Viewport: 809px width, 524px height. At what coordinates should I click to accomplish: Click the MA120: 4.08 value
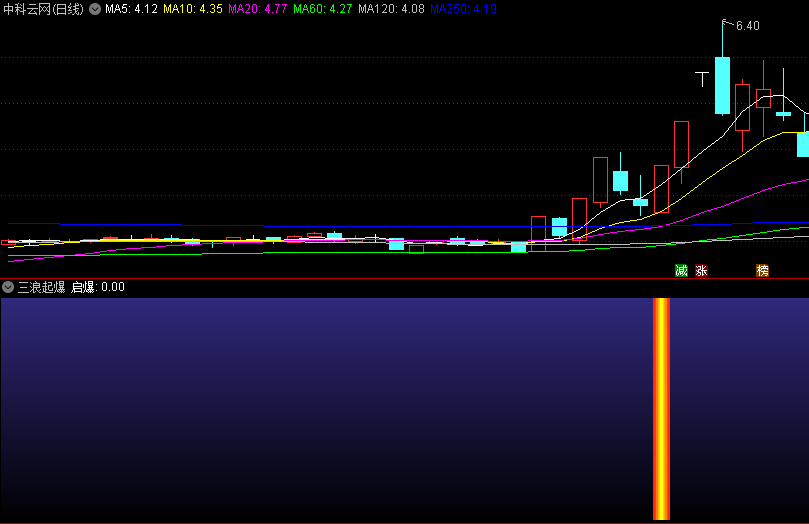click(x=391, y=9)
